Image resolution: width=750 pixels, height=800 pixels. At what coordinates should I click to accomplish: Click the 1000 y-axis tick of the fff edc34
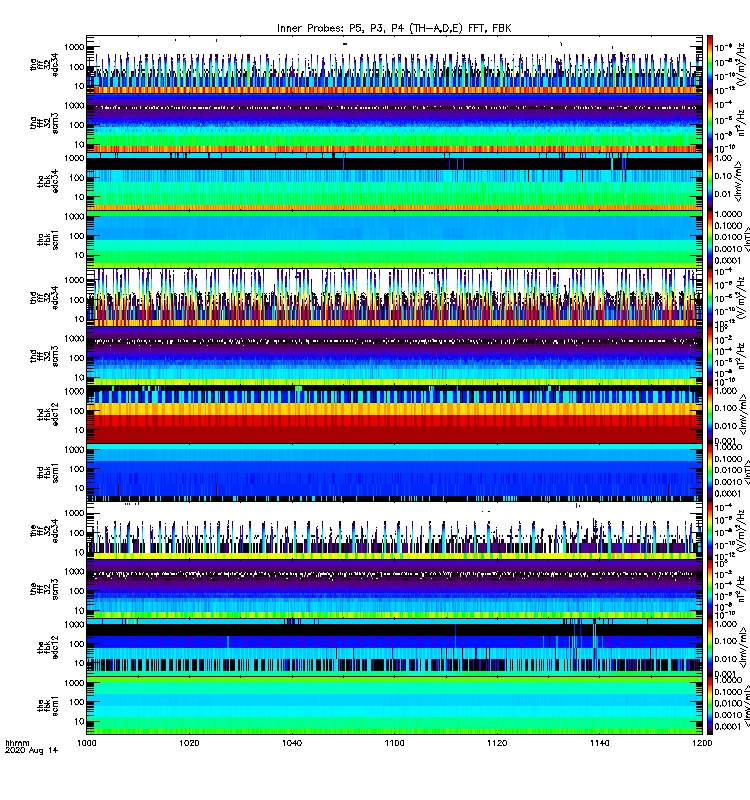(74, 513)
